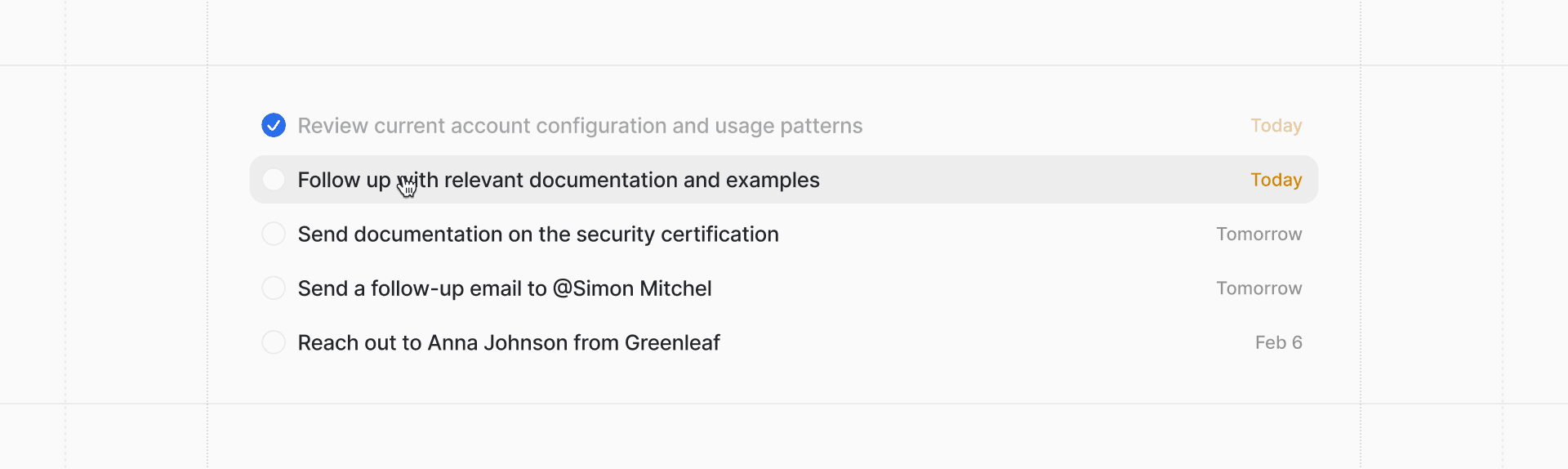Tick the Reach out to Anna Johnson checkbox

(x=274, y=342)
